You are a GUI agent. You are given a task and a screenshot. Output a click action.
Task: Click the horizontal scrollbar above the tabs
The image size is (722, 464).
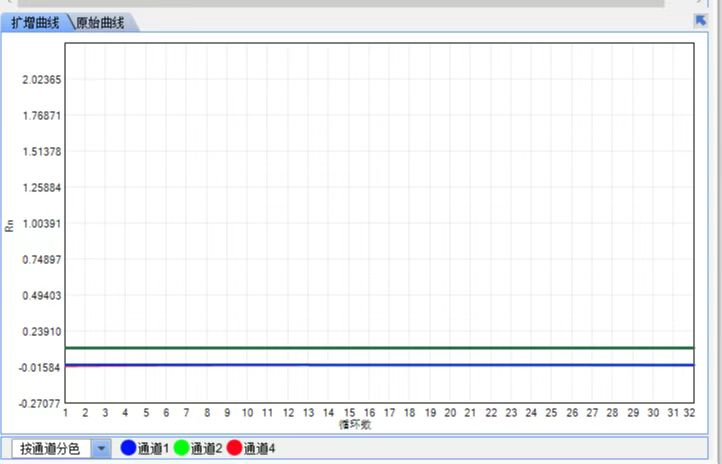click(x=341, y=3)
